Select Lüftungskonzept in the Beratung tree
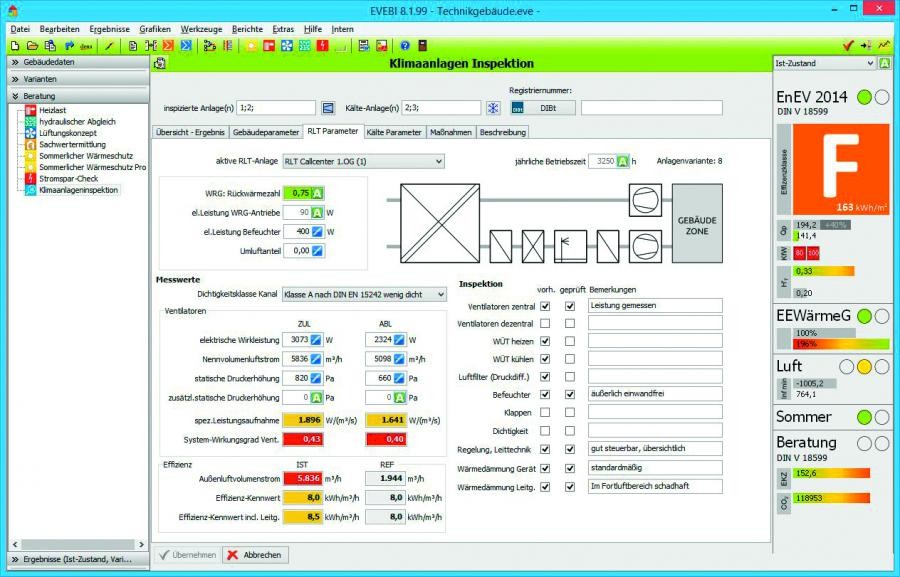 pos(68,133)
